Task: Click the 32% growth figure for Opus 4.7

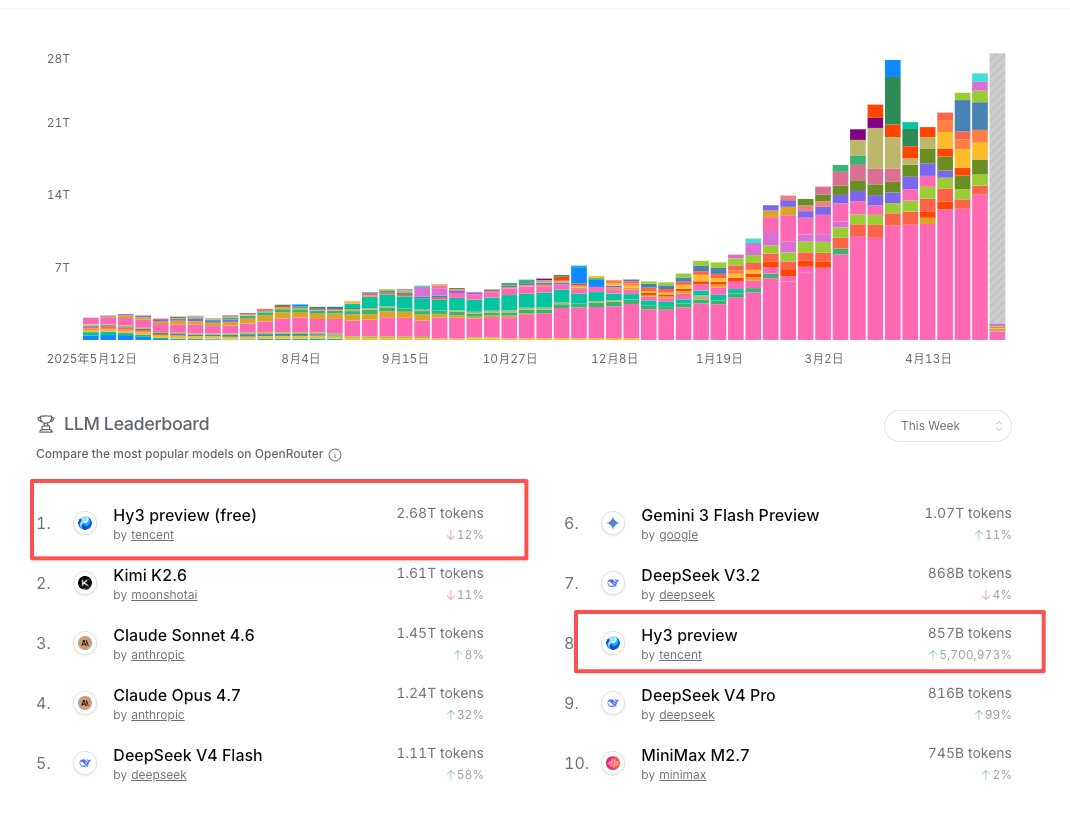Action: (x=465, y=715)
